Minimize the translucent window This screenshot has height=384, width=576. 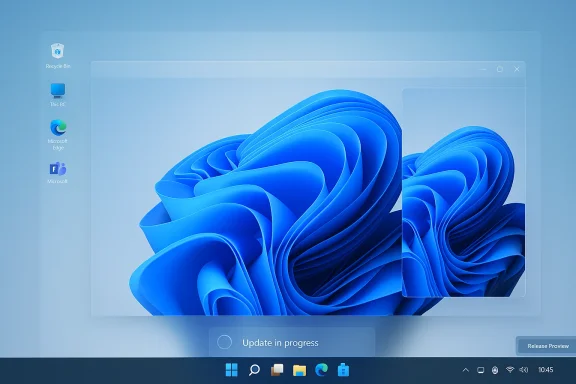pyautogui.click(x=483, y=69)
